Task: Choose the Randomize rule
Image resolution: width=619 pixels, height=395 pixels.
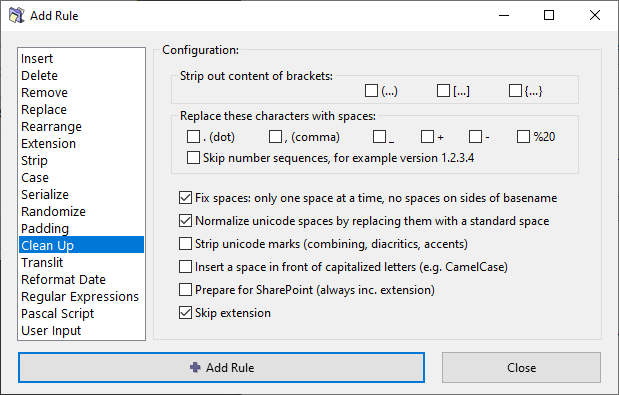Action: click(x=81, y=211)
